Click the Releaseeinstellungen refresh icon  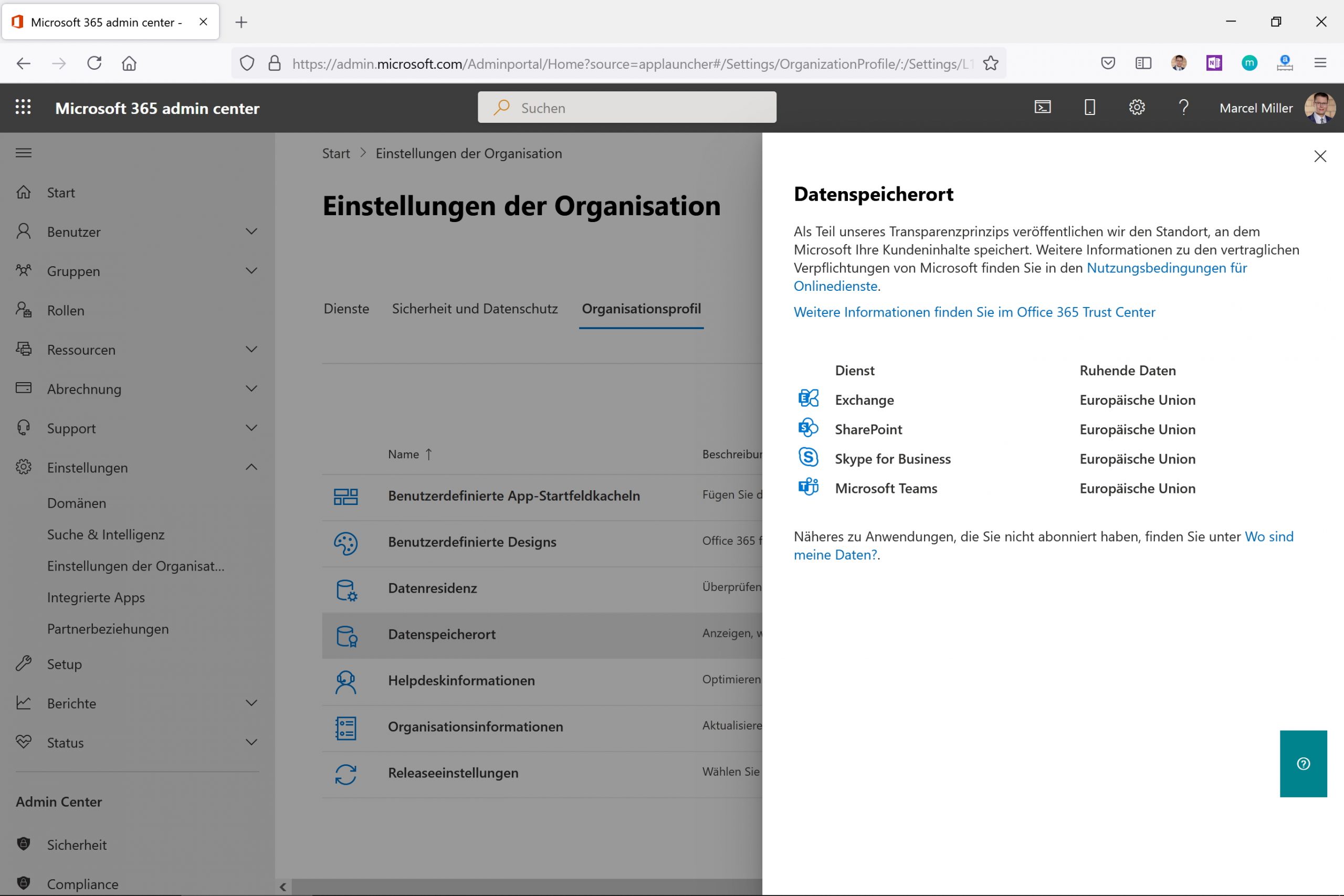[346, 774]
